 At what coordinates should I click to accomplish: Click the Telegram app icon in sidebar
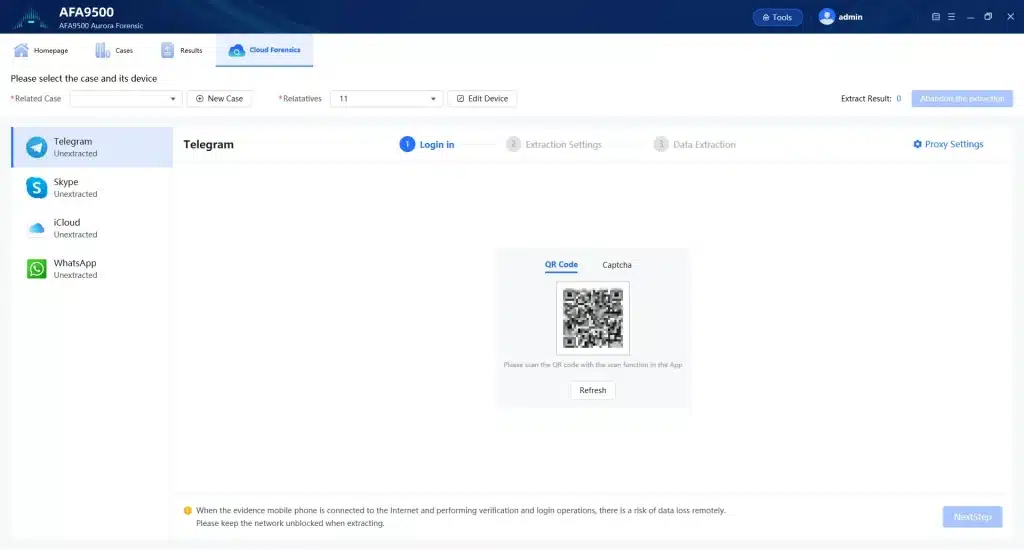(x=37, y=147)
